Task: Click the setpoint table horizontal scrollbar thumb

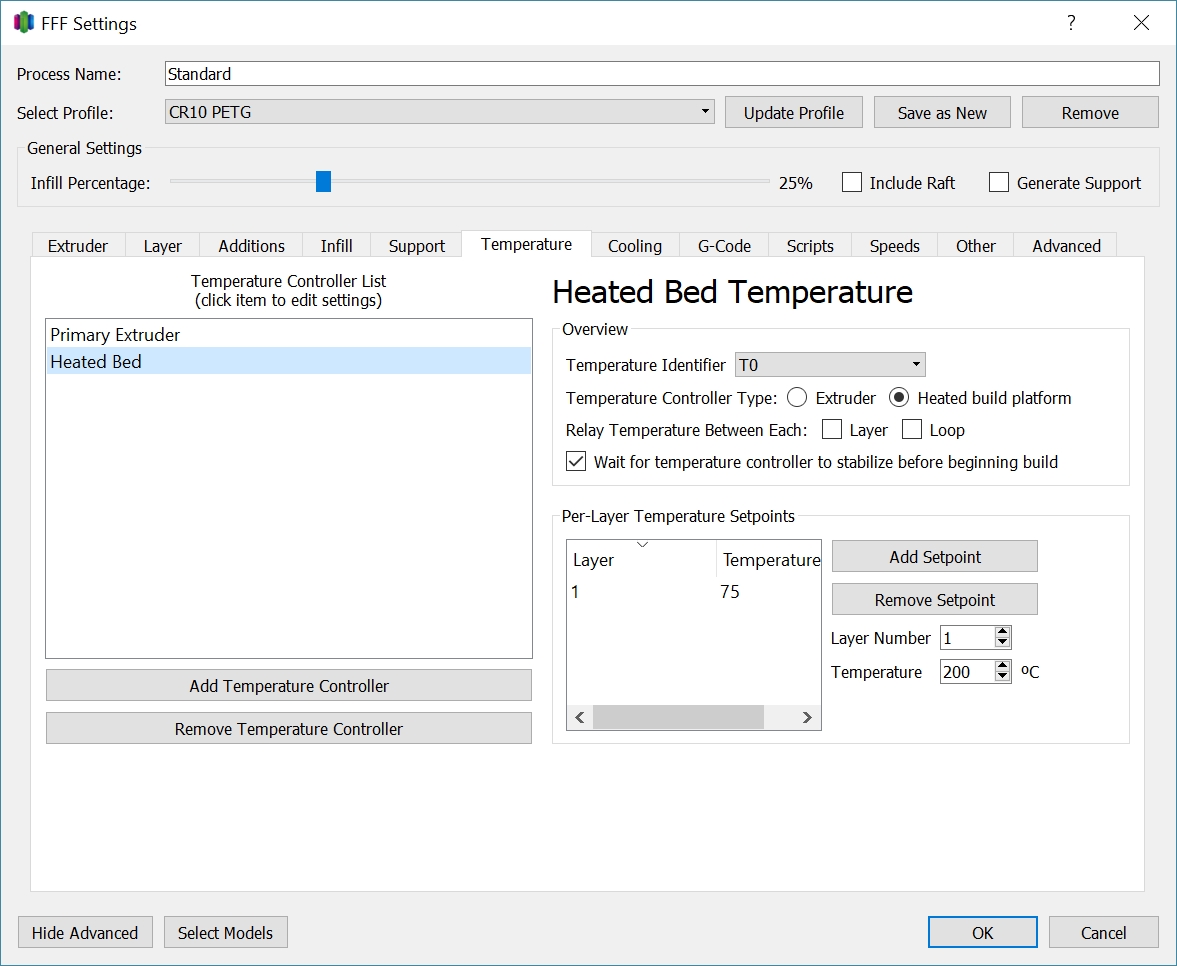Action: coord(679,717)
